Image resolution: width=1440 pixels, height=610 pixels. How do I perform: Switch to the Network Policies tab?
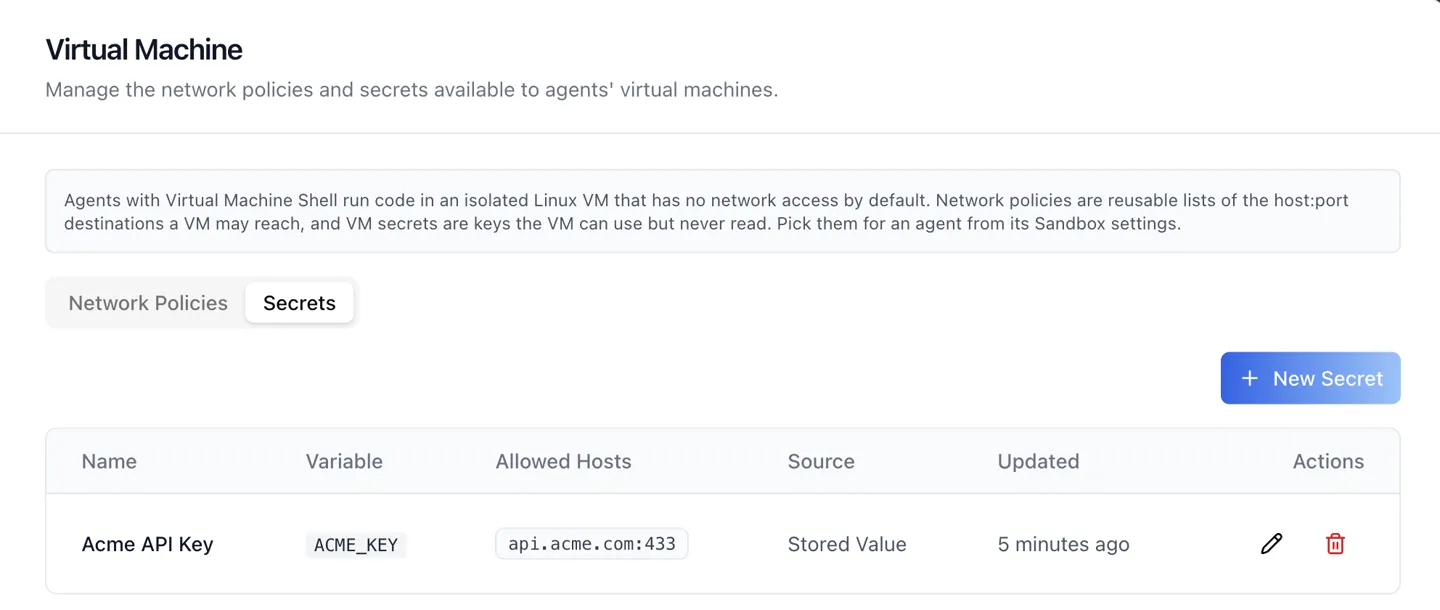coord(148,303)
